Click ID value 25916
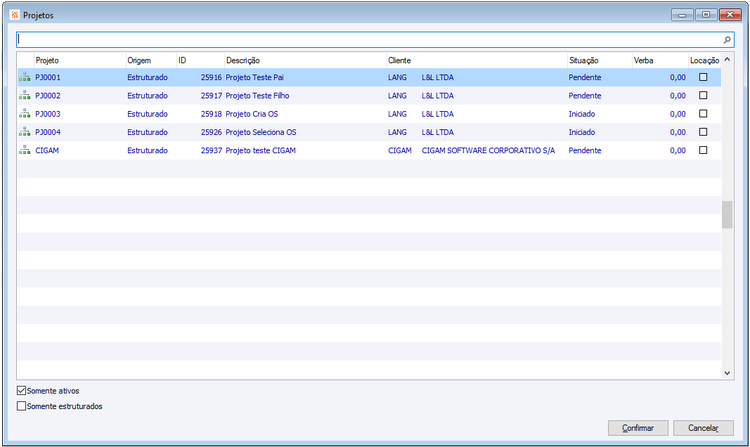The image size is (750, 447). [x=211, y=77]
